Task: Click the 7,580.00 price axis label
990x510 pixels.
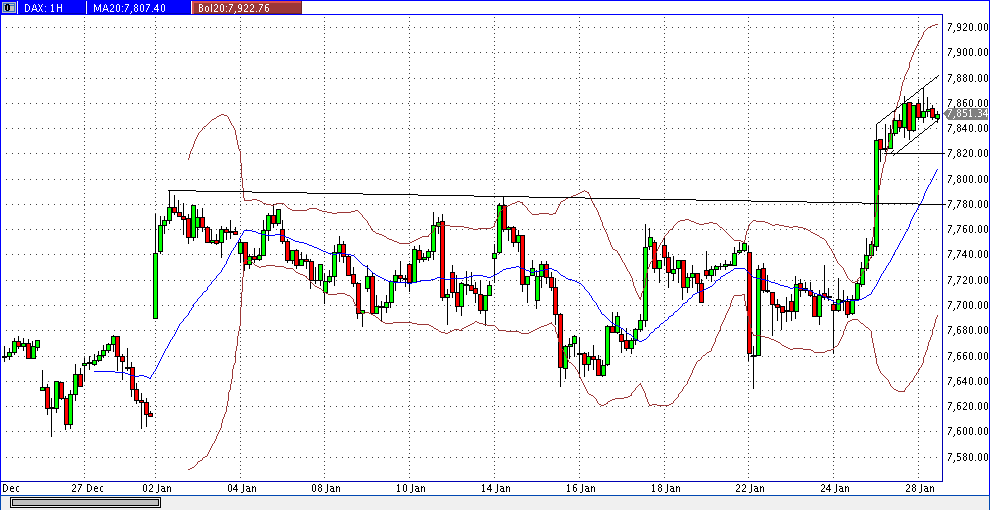Action: [x=967, y=457]
